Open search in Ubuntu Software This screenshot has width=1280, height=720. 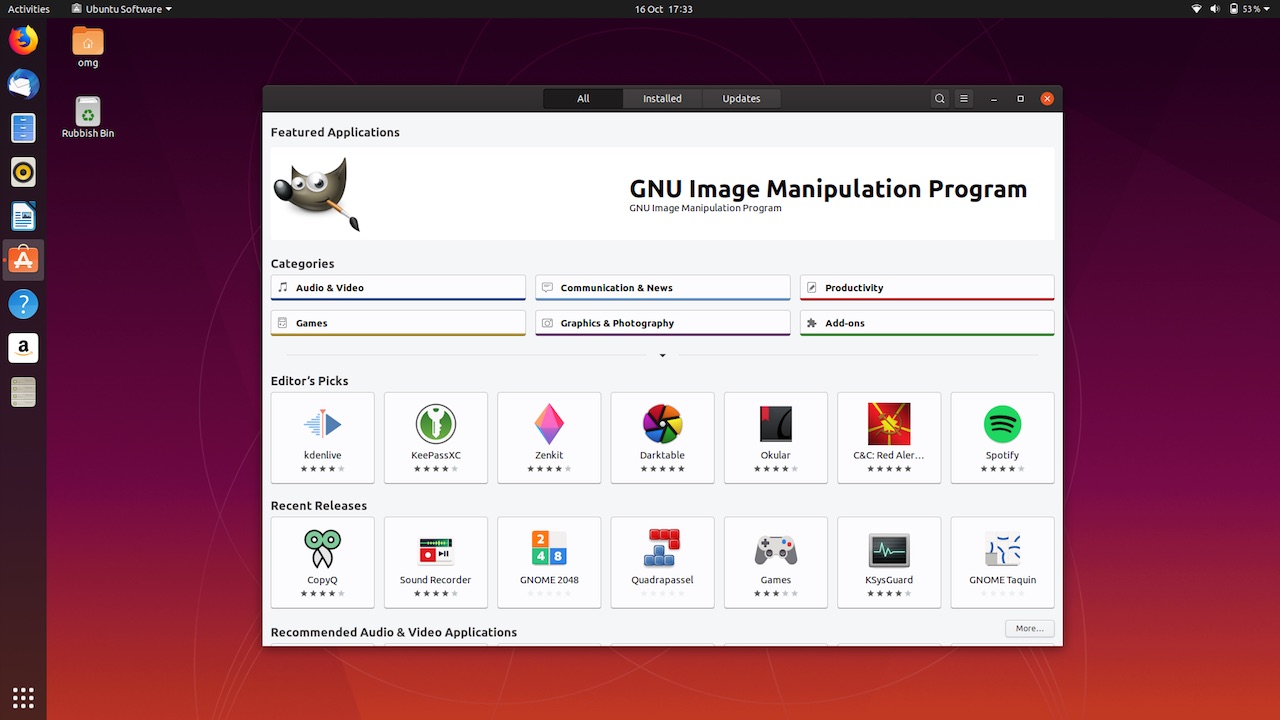pos(939,98)
